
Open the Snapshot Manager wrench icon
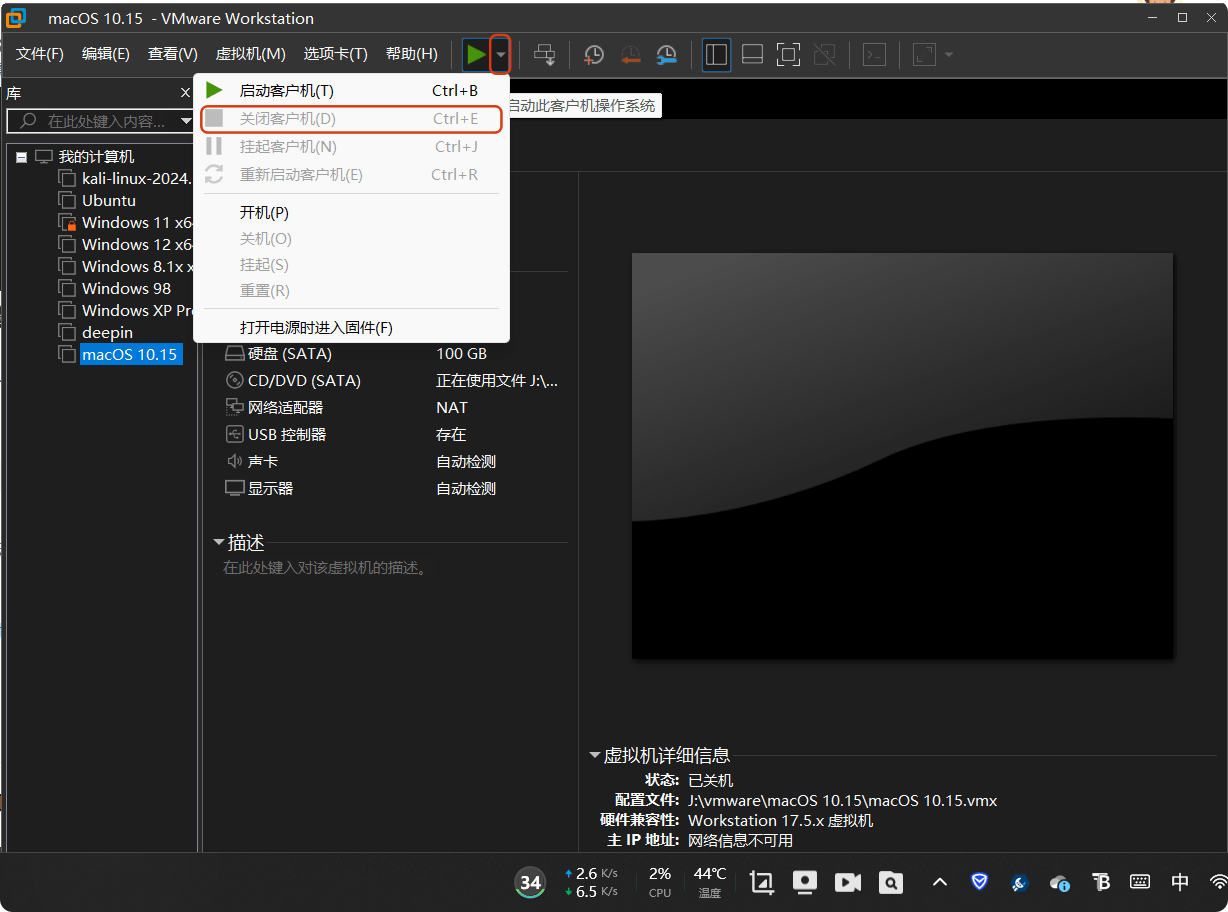(666, 55)
